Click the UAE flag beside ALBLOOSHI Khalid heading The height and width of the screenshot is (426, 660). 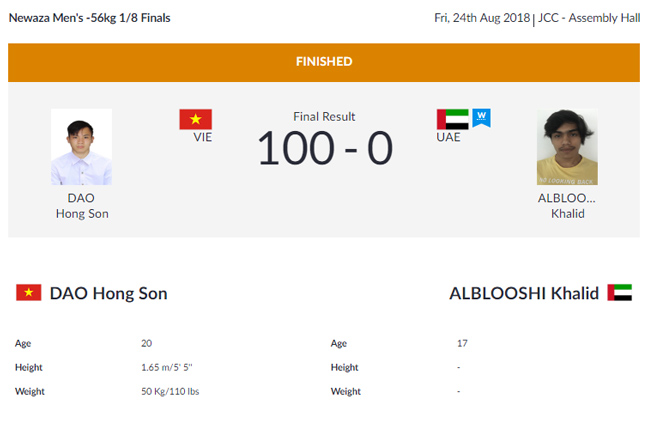point(620,293)
